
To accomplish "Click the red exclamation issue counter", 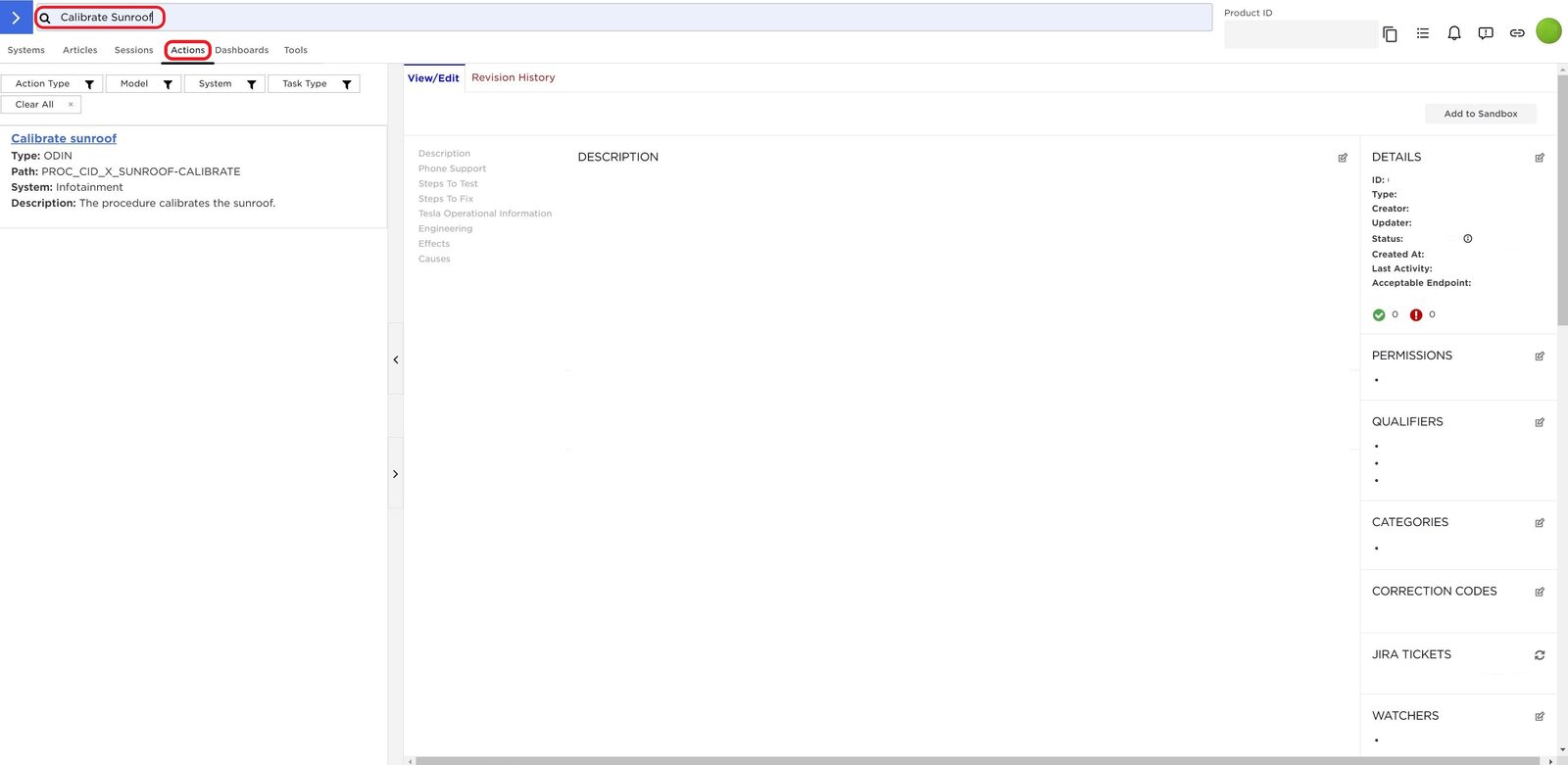I will tap(1416, 315).
